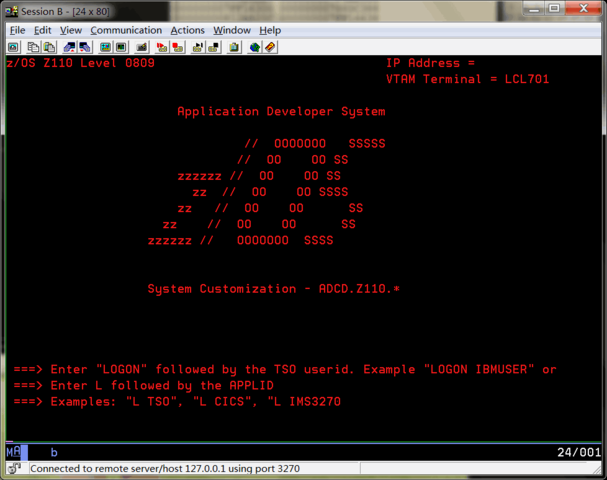The image size is (607, 480).
Task: Open the globe Support icon
Action: tap(254, 47)
